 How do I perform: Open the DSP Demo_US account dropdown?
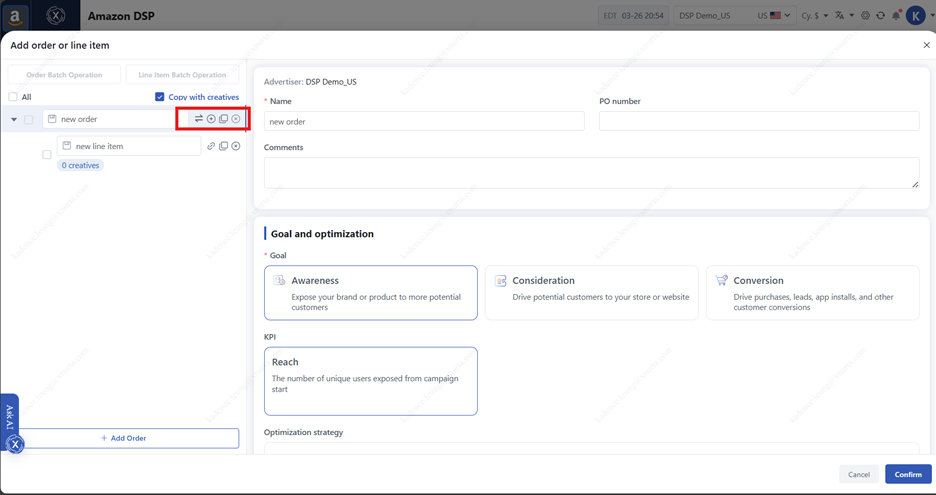coord(734,16)
